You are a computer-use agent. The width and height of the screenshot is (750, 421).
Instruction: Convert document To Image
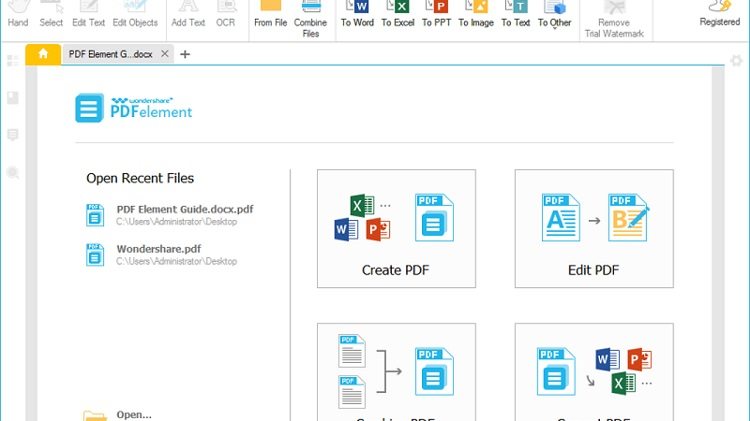(x=476, y=14)
